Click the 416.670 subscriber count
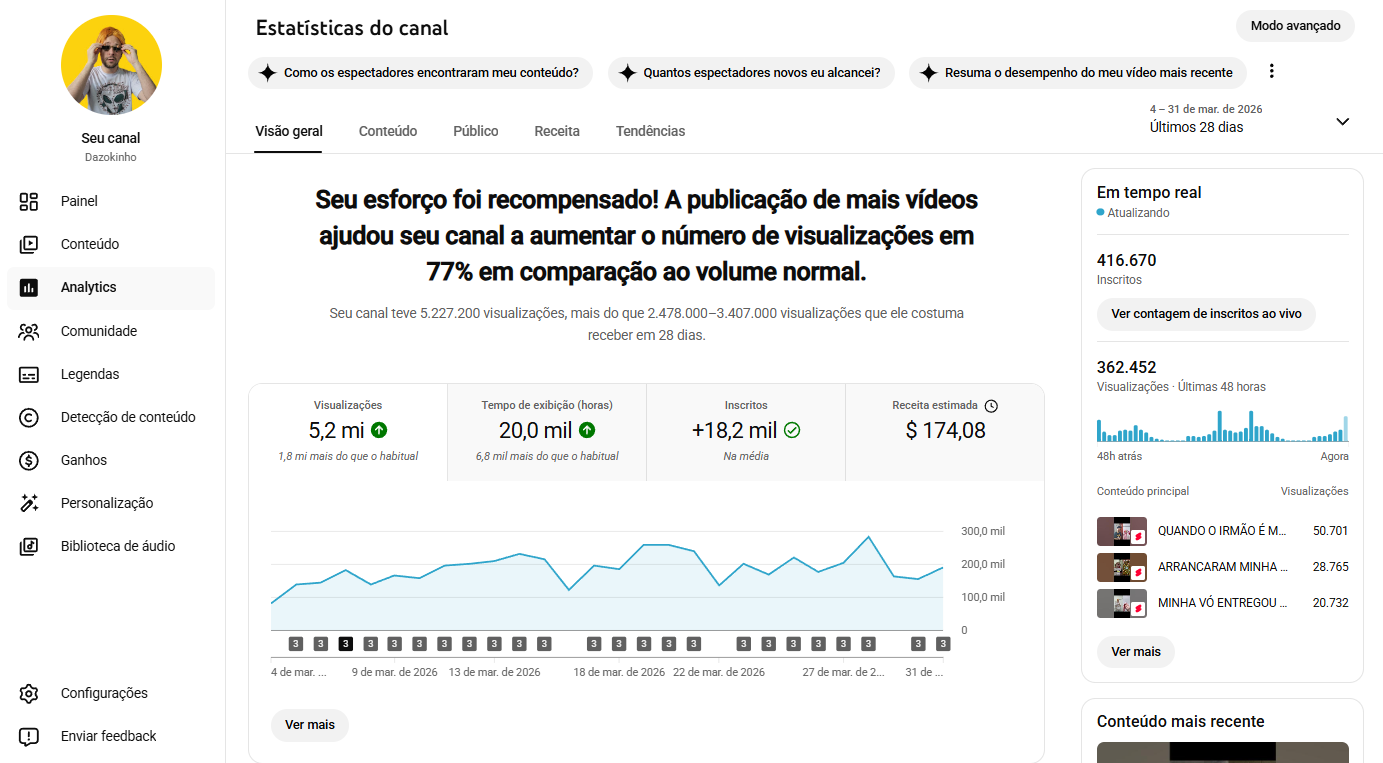 tap(1126, 261)
